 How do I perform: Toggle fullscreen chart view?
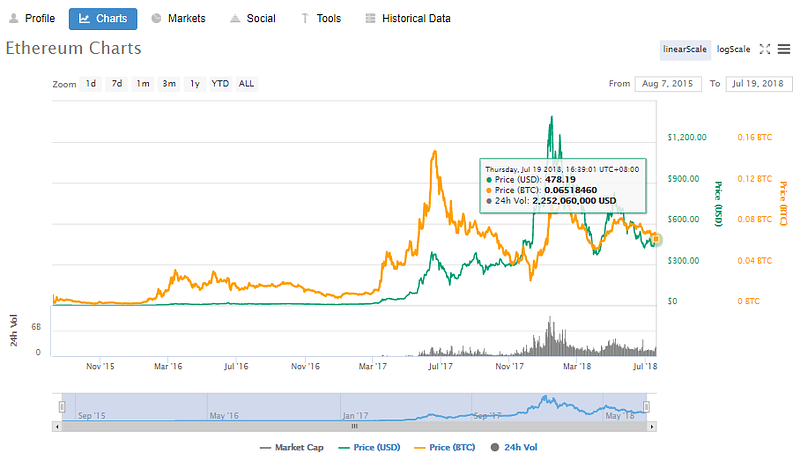click(x=764, y=49)
